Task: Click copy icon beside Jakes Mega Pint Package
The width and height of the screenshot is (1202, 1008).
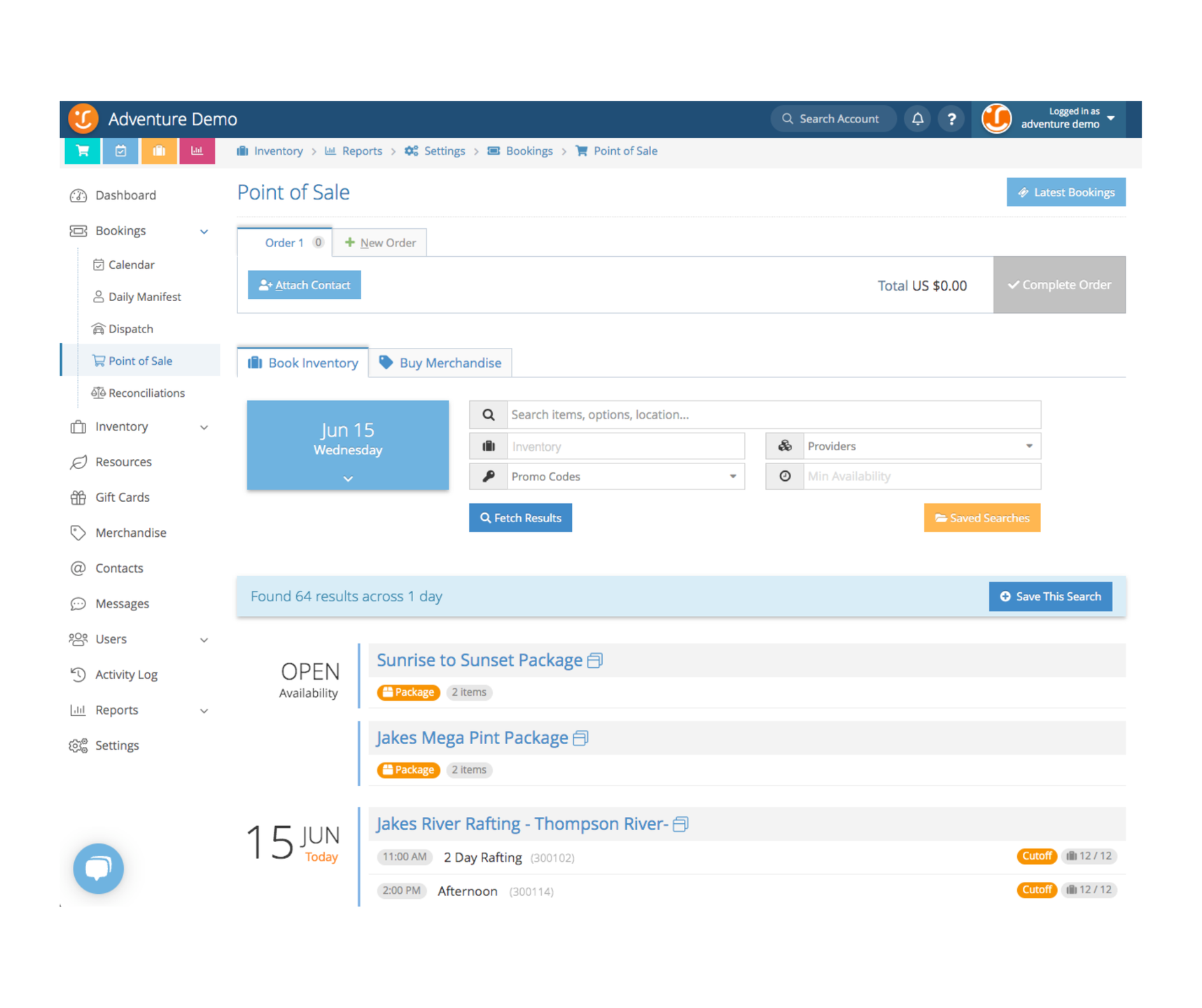Action: (x=580, y=738)
